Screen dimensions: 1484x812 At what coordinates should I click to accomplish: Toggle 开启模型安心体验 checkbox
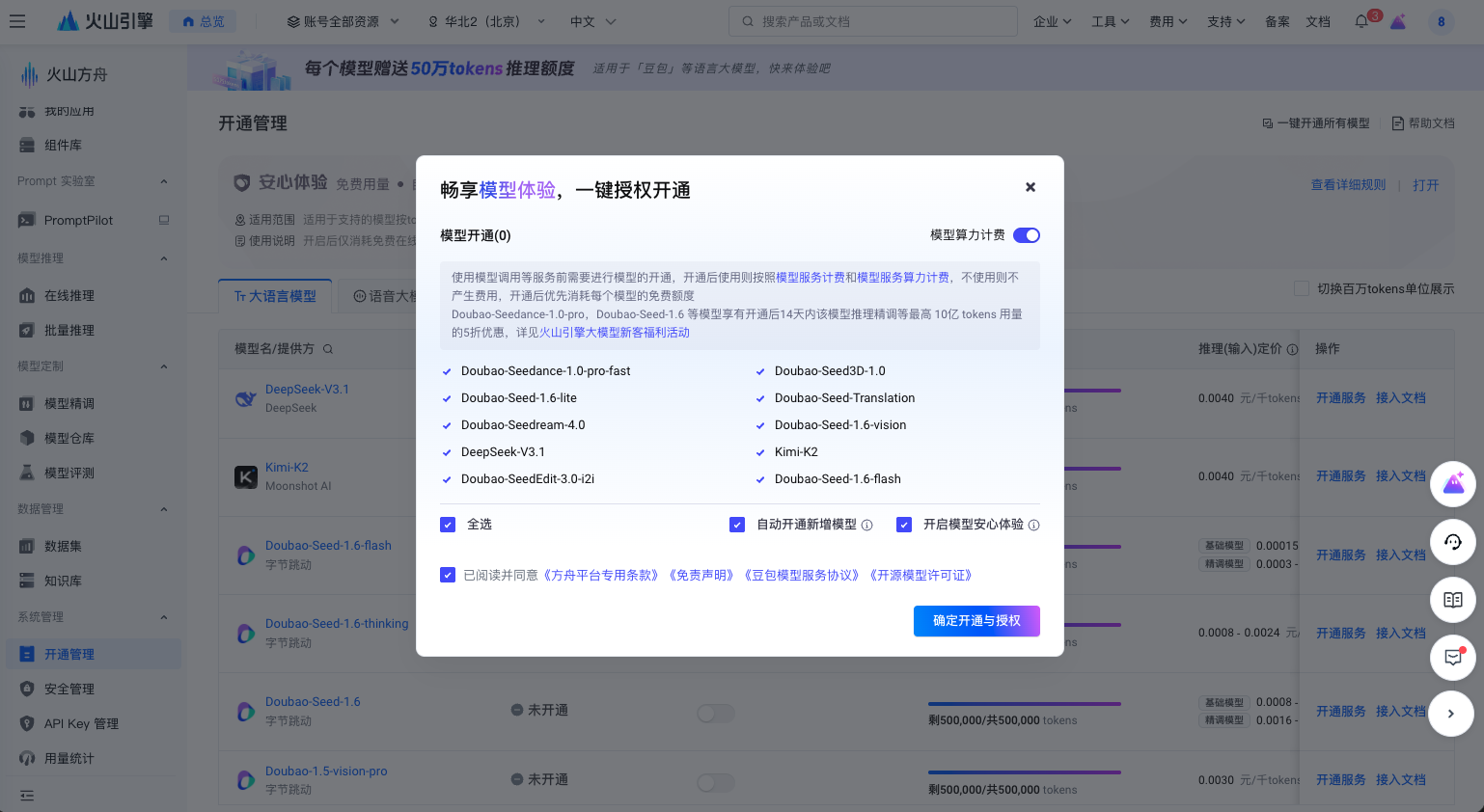[904, 525]
